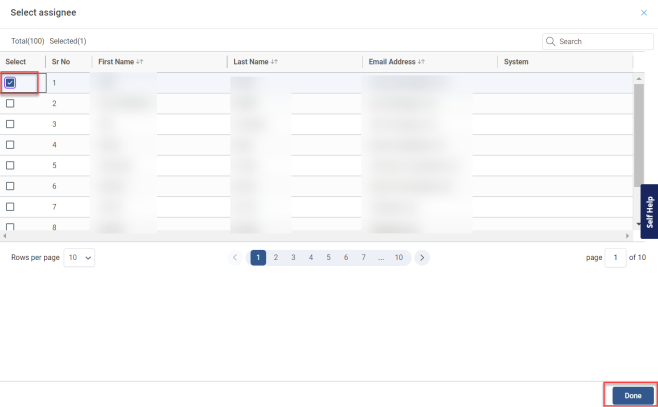Image resolution: width=658 pixels, height=407 pixels.
Task: Sort by First Name column icon
Action: [141, 62]
